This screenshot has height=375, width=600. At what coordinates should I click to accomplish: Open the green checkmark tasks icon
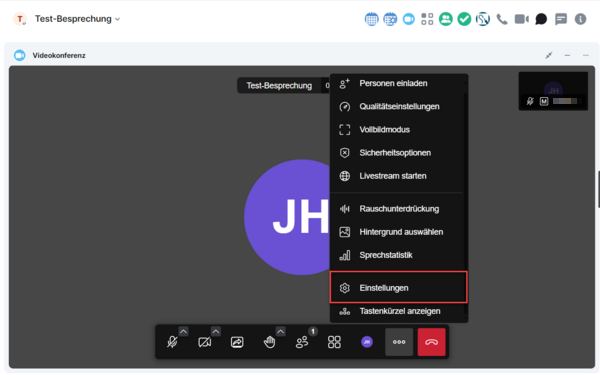point(464,19)
